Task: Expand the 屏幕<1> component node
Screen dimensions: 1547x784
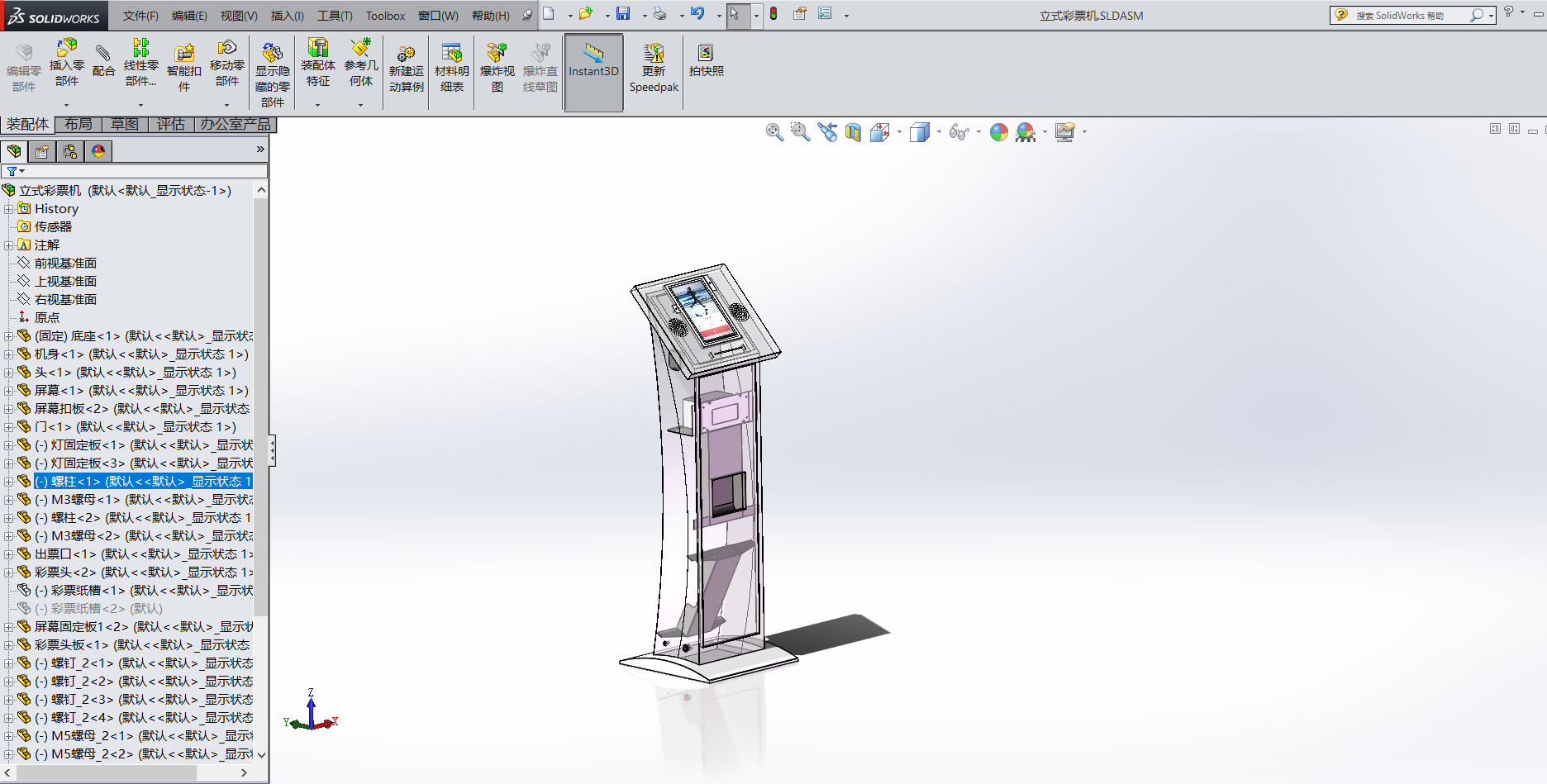Action: click(x=8, y=391)
